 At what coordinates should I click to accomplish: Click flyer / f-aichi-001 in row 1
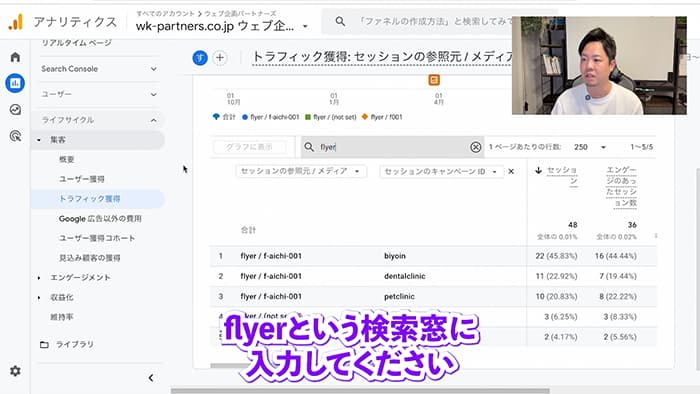click(x=271, y=256)
